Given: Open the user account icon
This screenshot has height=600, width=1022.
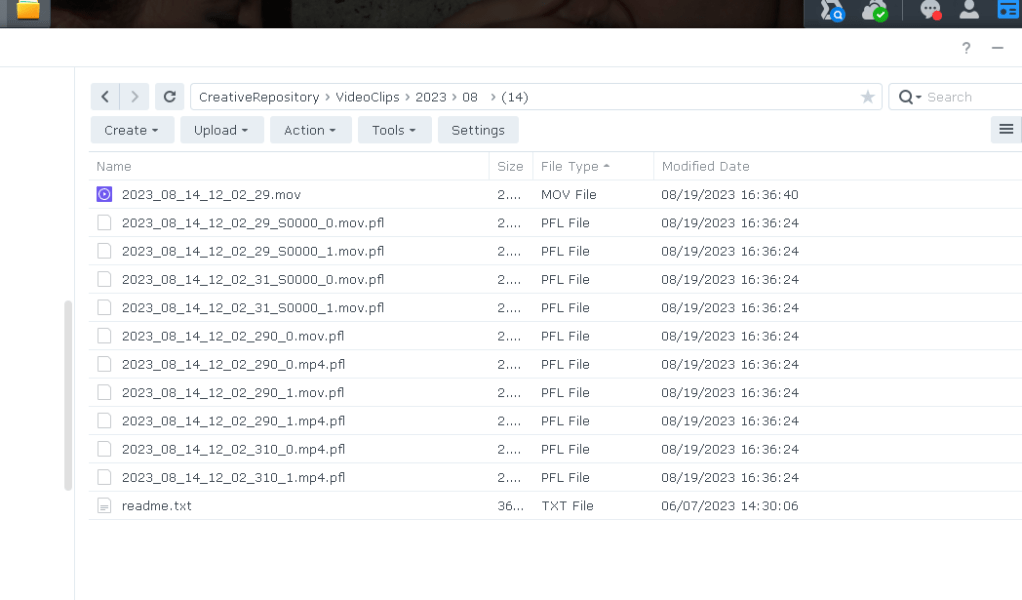Looking at the screenshot, I should pos(969,10).
